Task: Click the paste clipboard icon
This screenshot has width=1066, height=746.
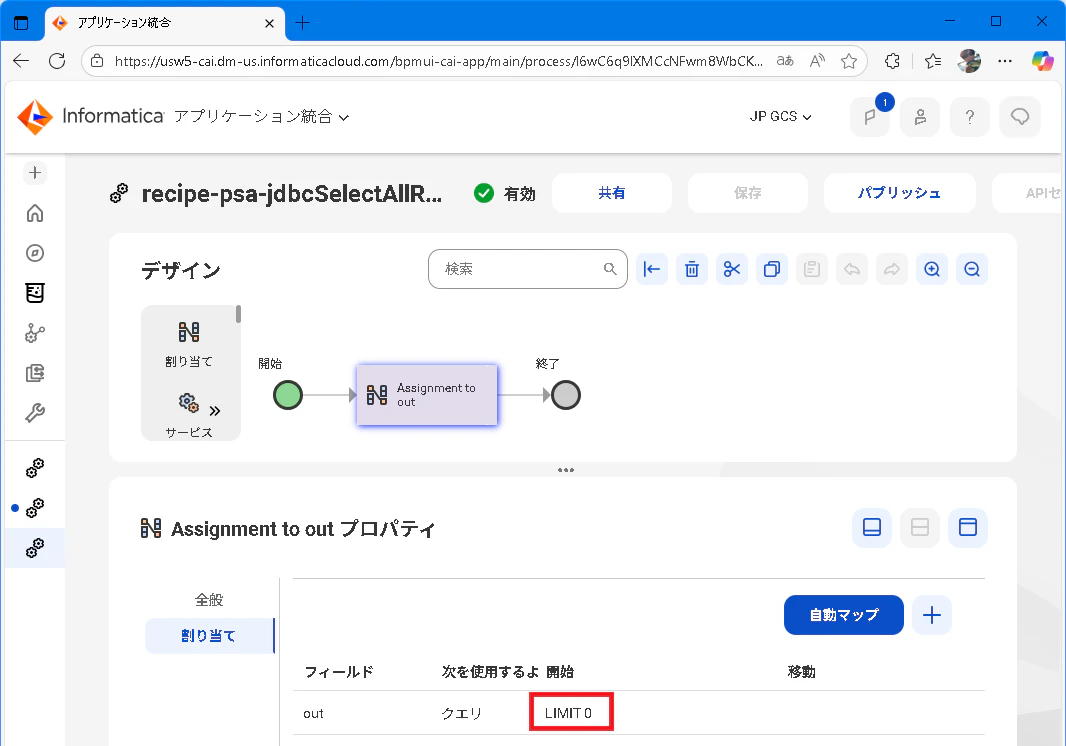Action: (x=812, y=269)
